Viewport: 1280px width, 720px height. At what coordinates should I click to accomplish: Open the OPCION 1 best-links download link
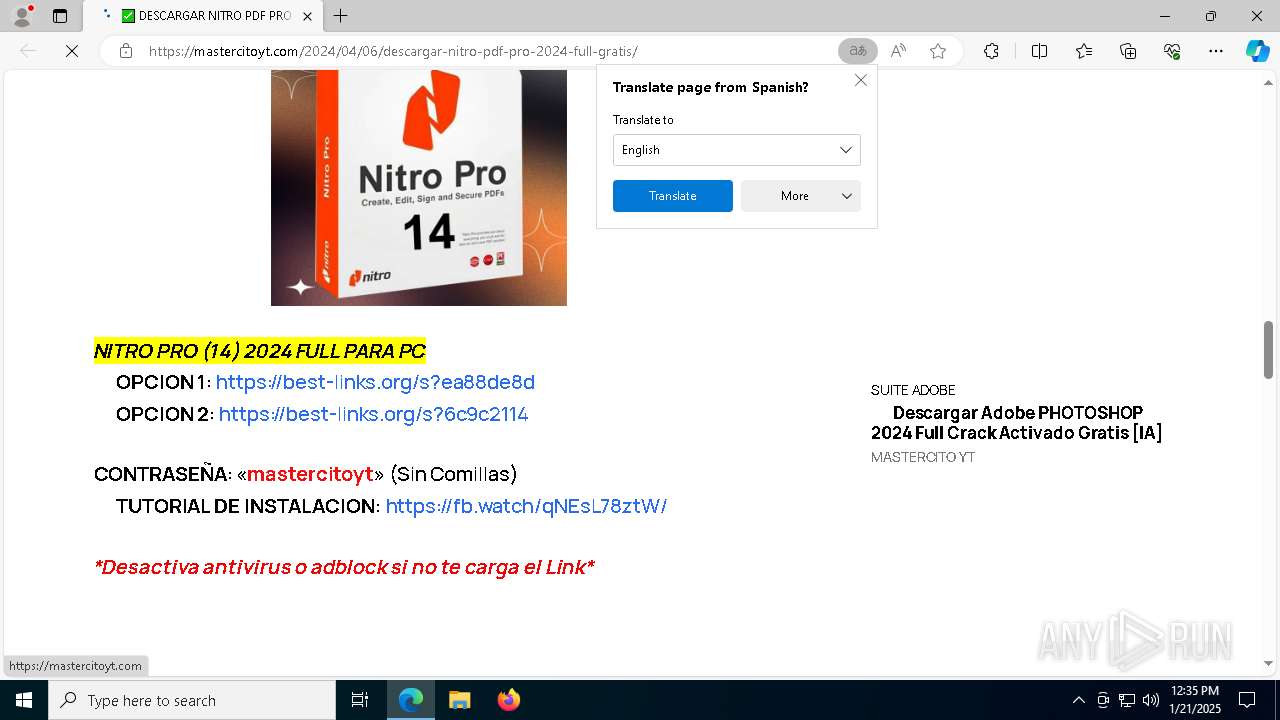tap(375, 382)
